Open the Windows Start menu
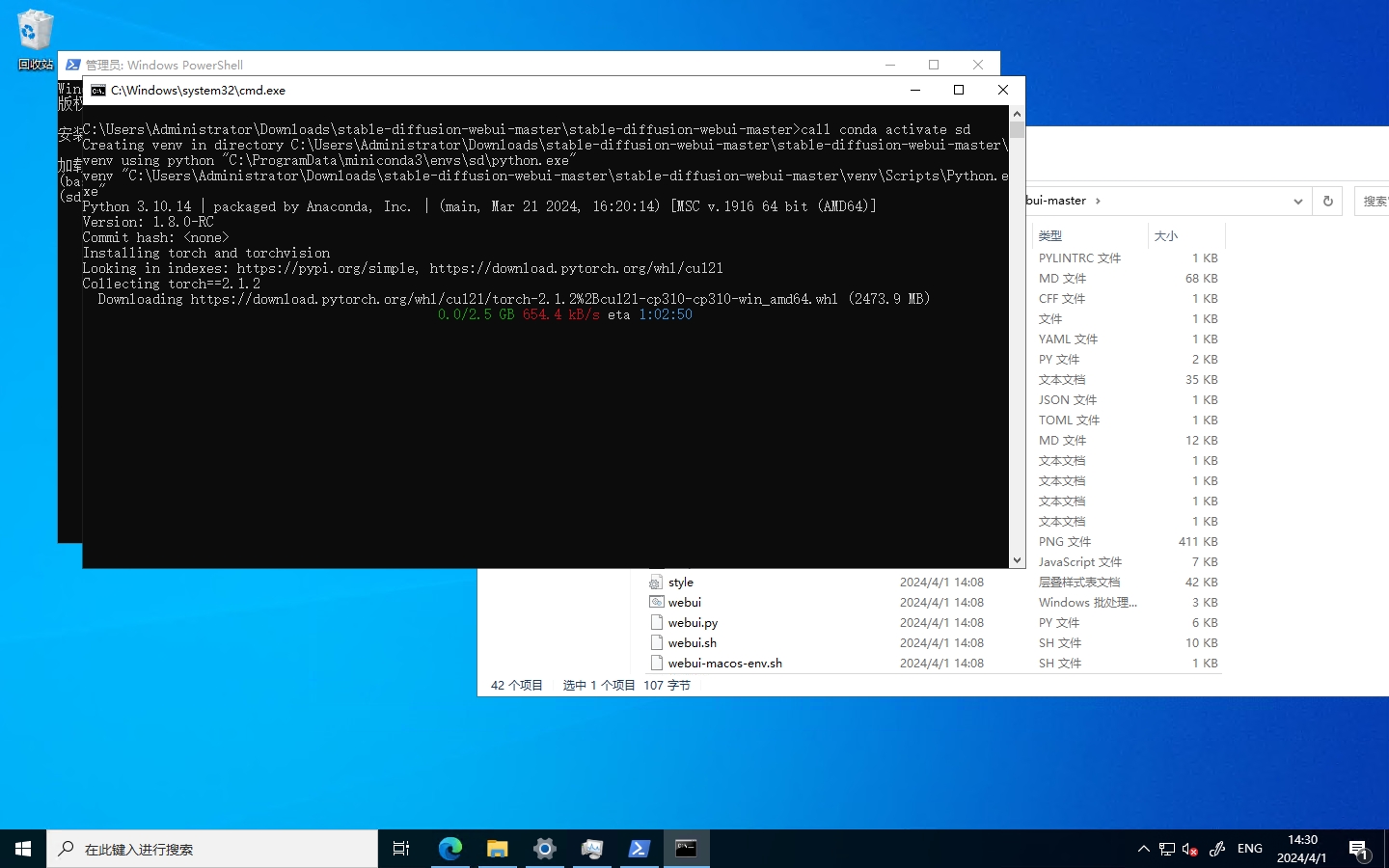Viewport: 1389px width, 868px height. click(x=23, y=849)
